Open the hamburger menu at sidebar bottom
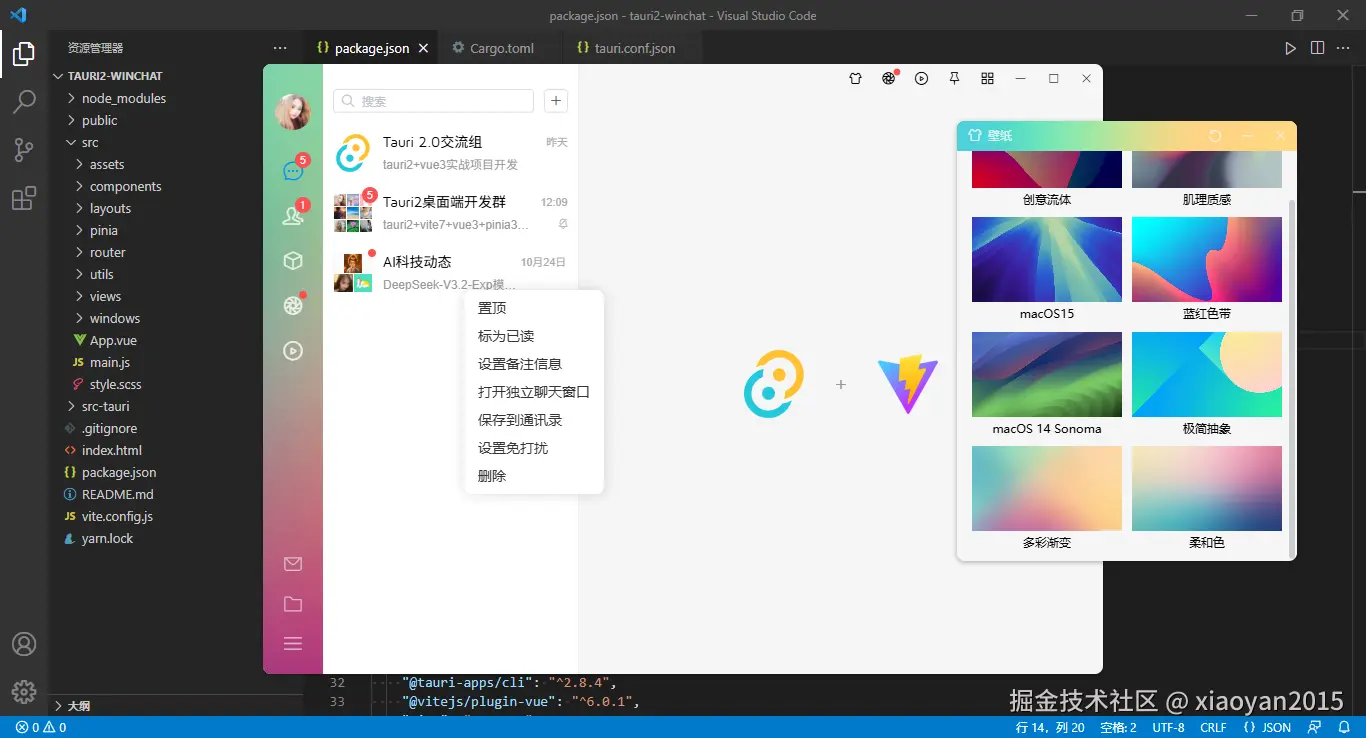 point(292,643)
